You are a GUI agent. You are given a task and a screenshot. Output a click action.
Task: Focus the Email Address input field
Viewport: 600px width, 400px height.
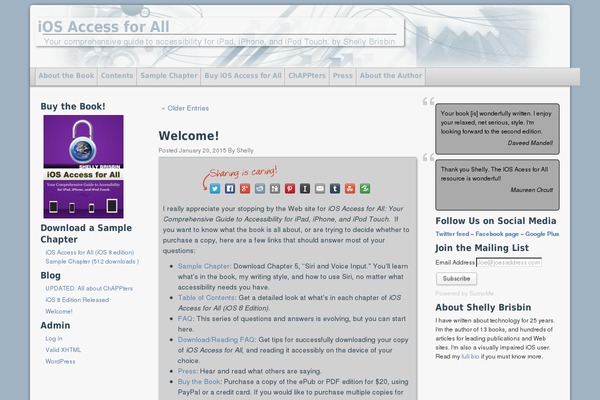tap(509, 263)
